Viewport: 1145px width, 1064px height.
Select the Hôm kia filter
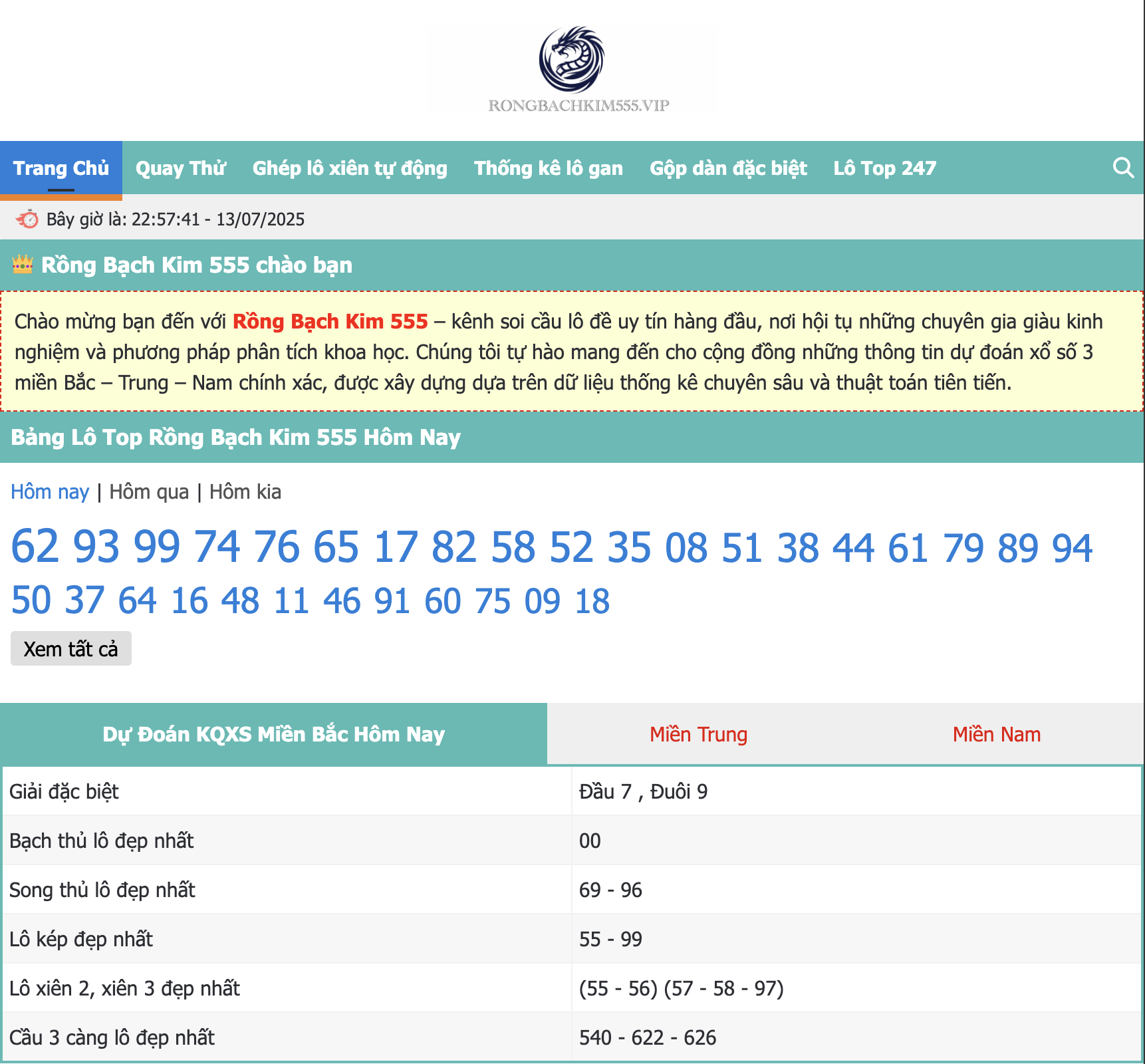pyautogui.click(x=245, y=492)
